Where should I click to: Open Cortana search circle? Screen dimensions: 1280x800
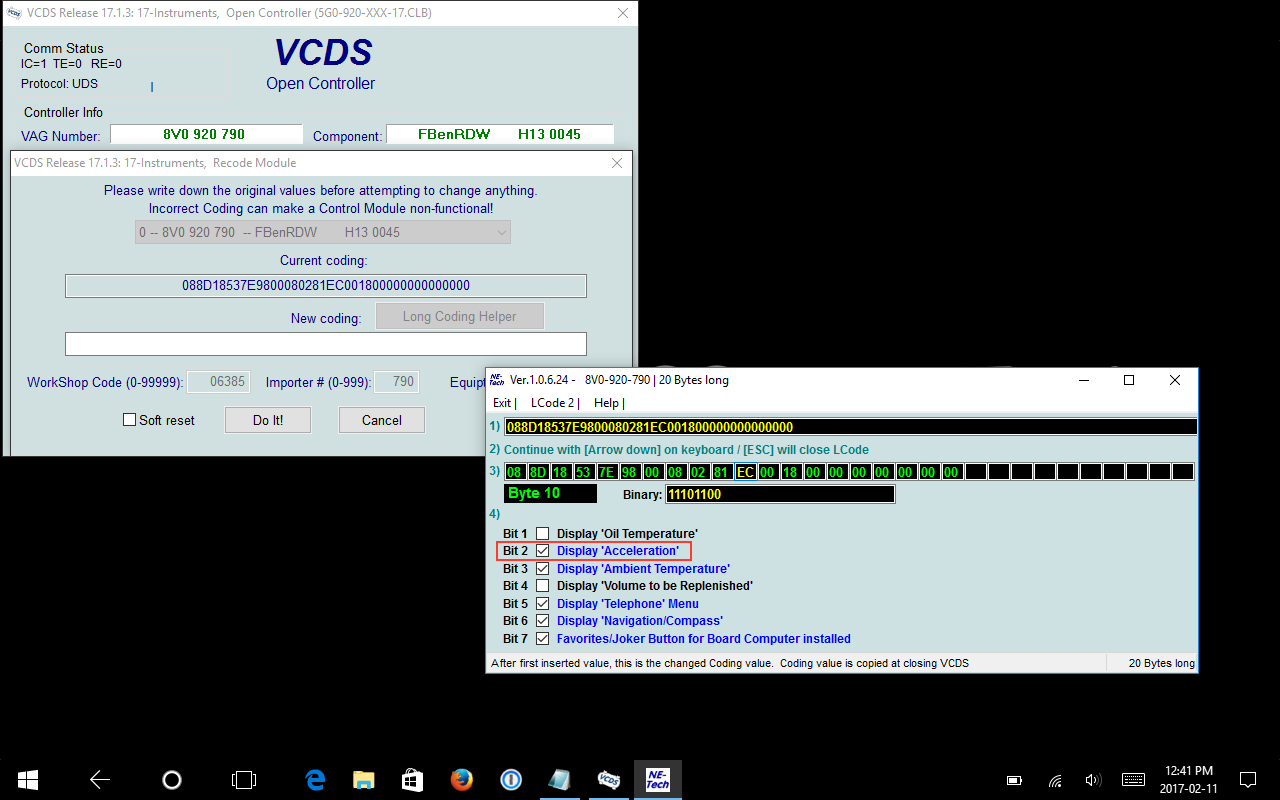point(172,780)
